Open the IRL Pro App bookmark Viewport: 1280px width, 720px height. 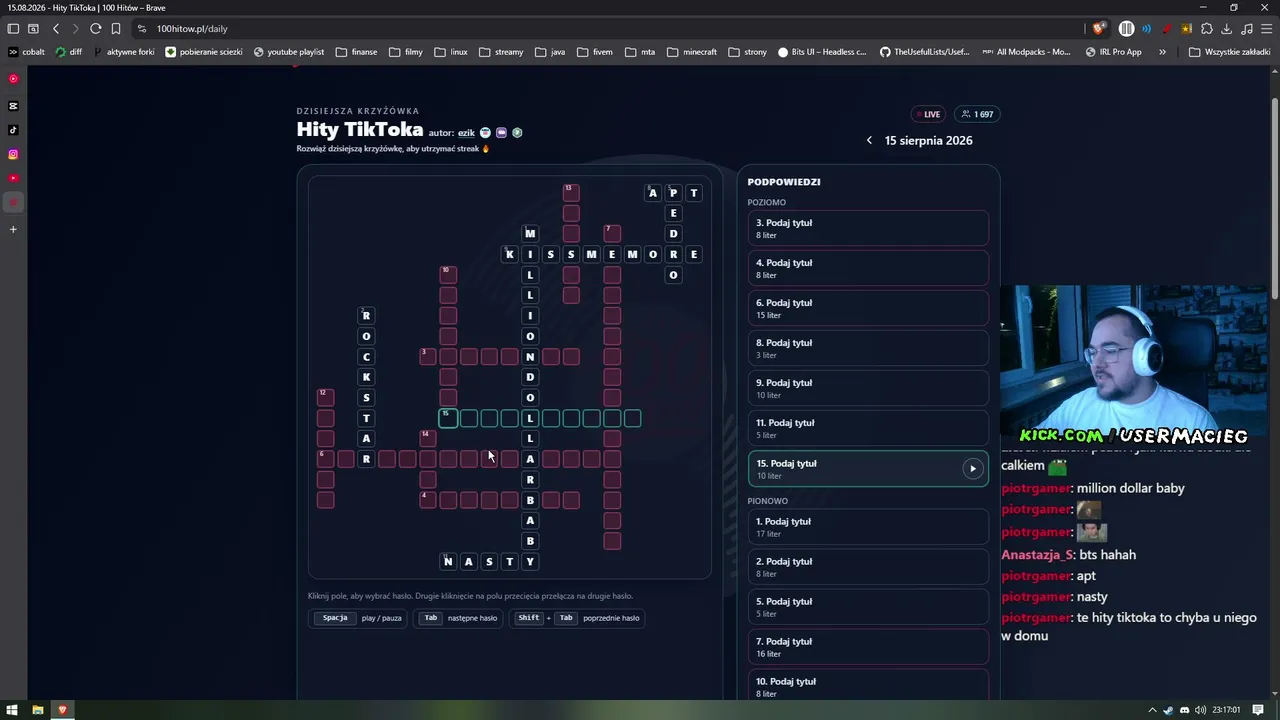coord(1113,52)
